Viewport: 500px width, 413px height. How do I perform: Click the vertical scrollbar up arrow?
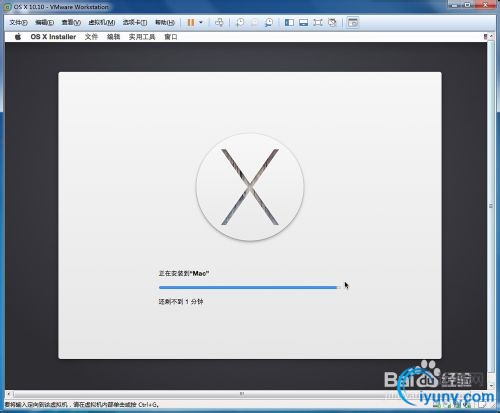491,36
